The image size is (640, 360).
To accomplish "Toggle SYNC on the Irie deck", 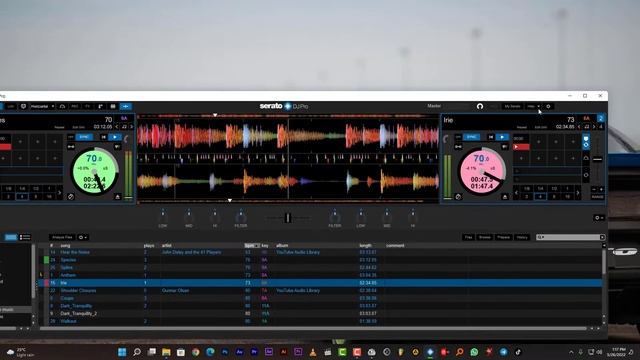I will (x=471, y=137).
